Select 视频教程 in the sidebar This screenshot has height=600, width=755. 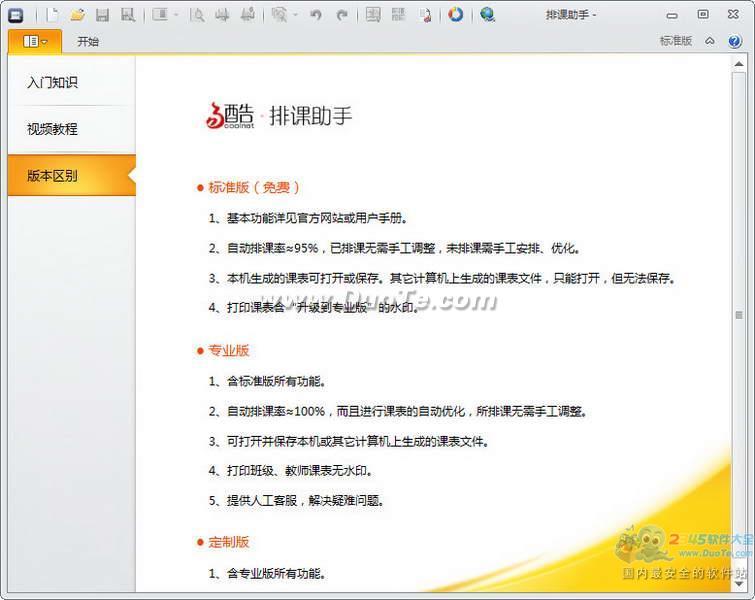tap(72, 129)
